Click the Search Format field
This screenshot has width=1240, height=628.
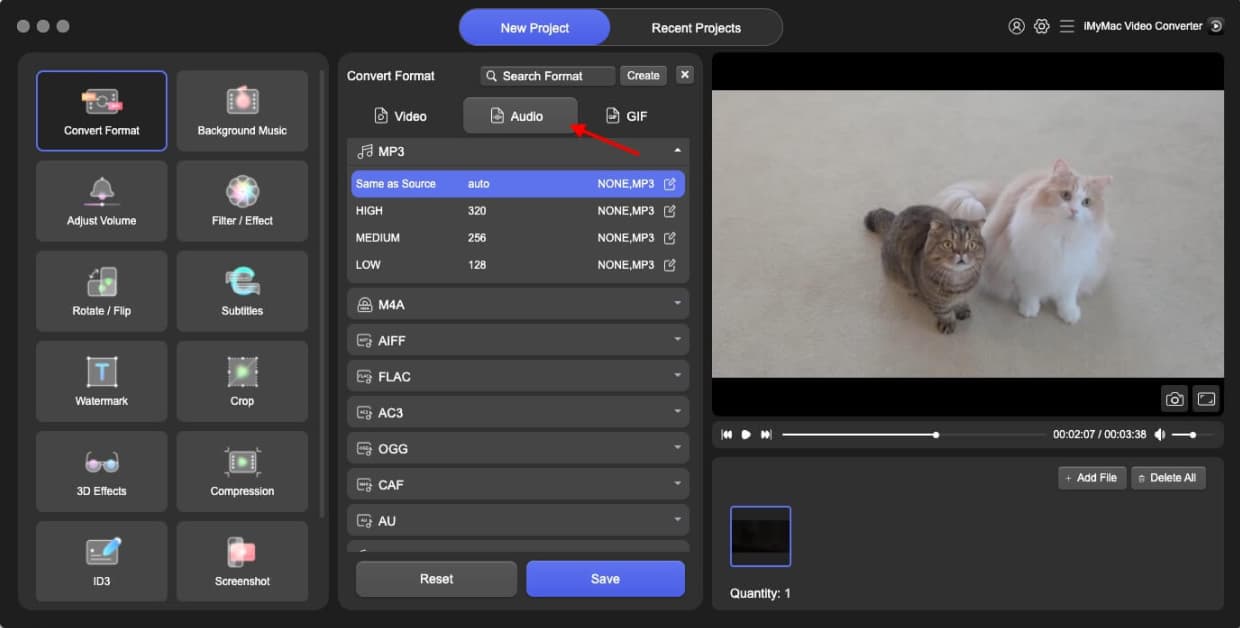[548, 76]
